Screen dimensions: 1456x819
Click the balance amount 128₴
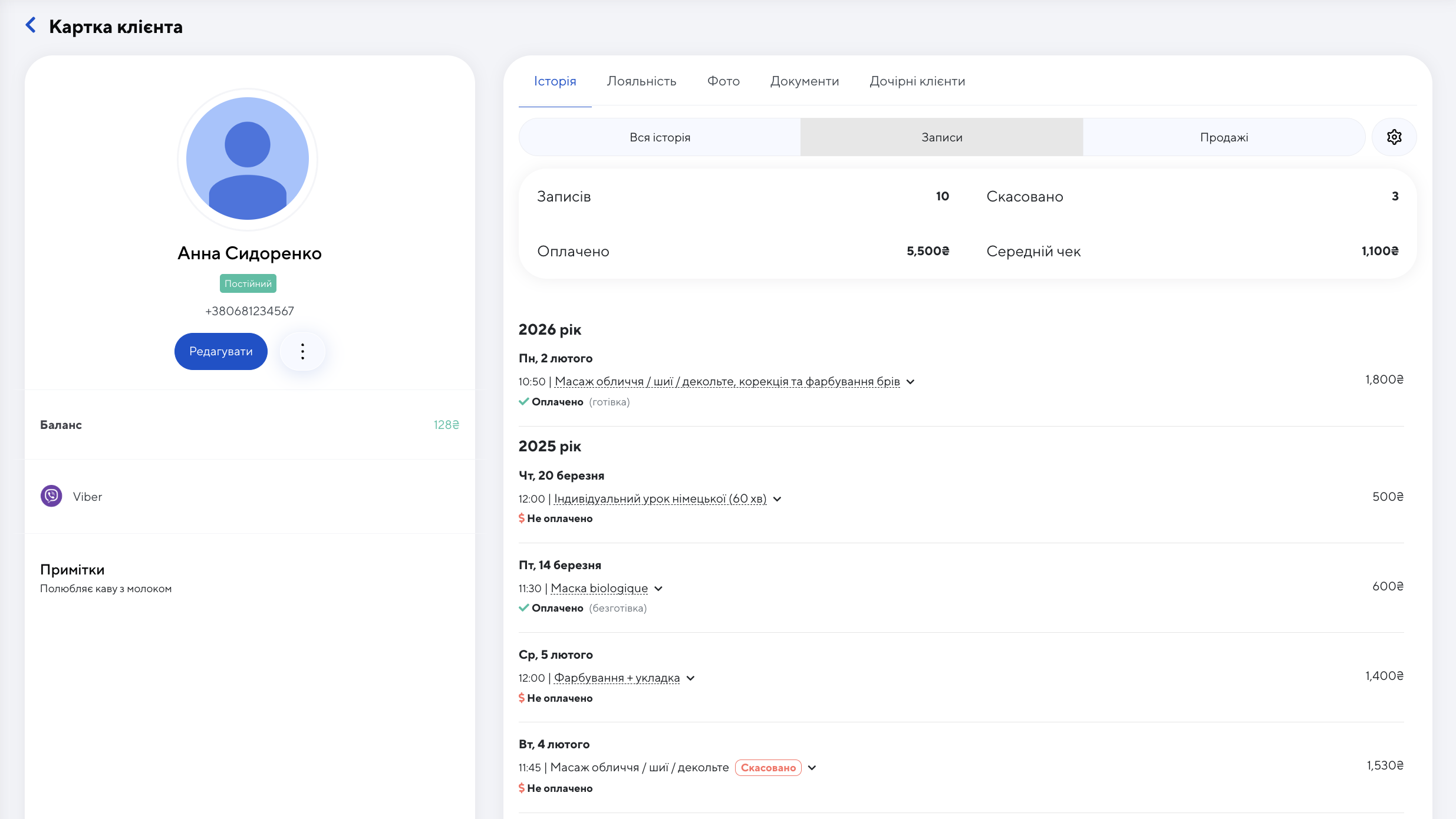pos(446,425)
